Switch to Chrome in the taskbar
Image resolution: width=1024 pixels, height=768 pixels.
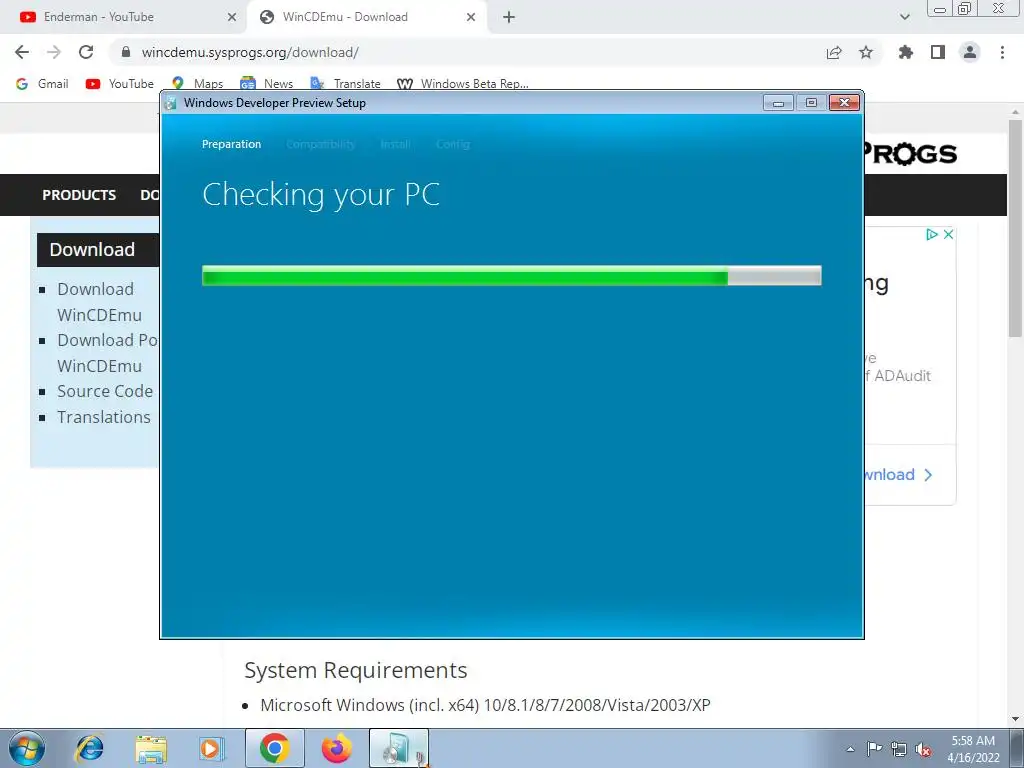click(x=275, y=748)
